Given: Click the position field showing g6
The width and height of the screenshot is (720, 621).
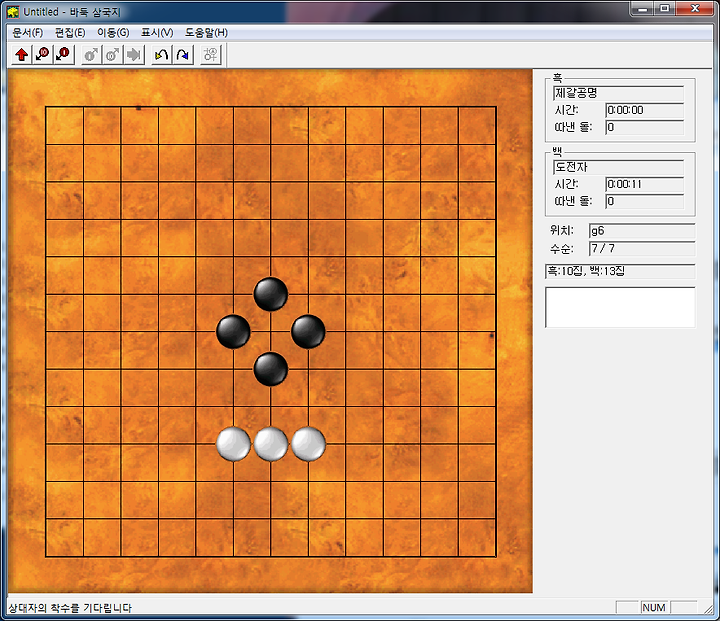Looking at the screenshot, I should [x=642, y=231].
